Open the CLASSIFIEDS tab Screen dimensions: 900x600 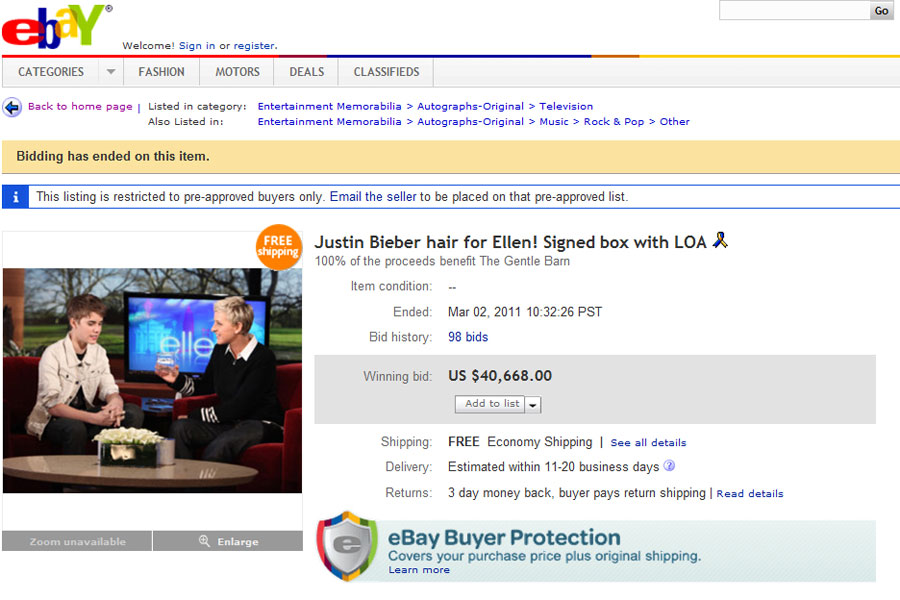click(x=386, y=72)
